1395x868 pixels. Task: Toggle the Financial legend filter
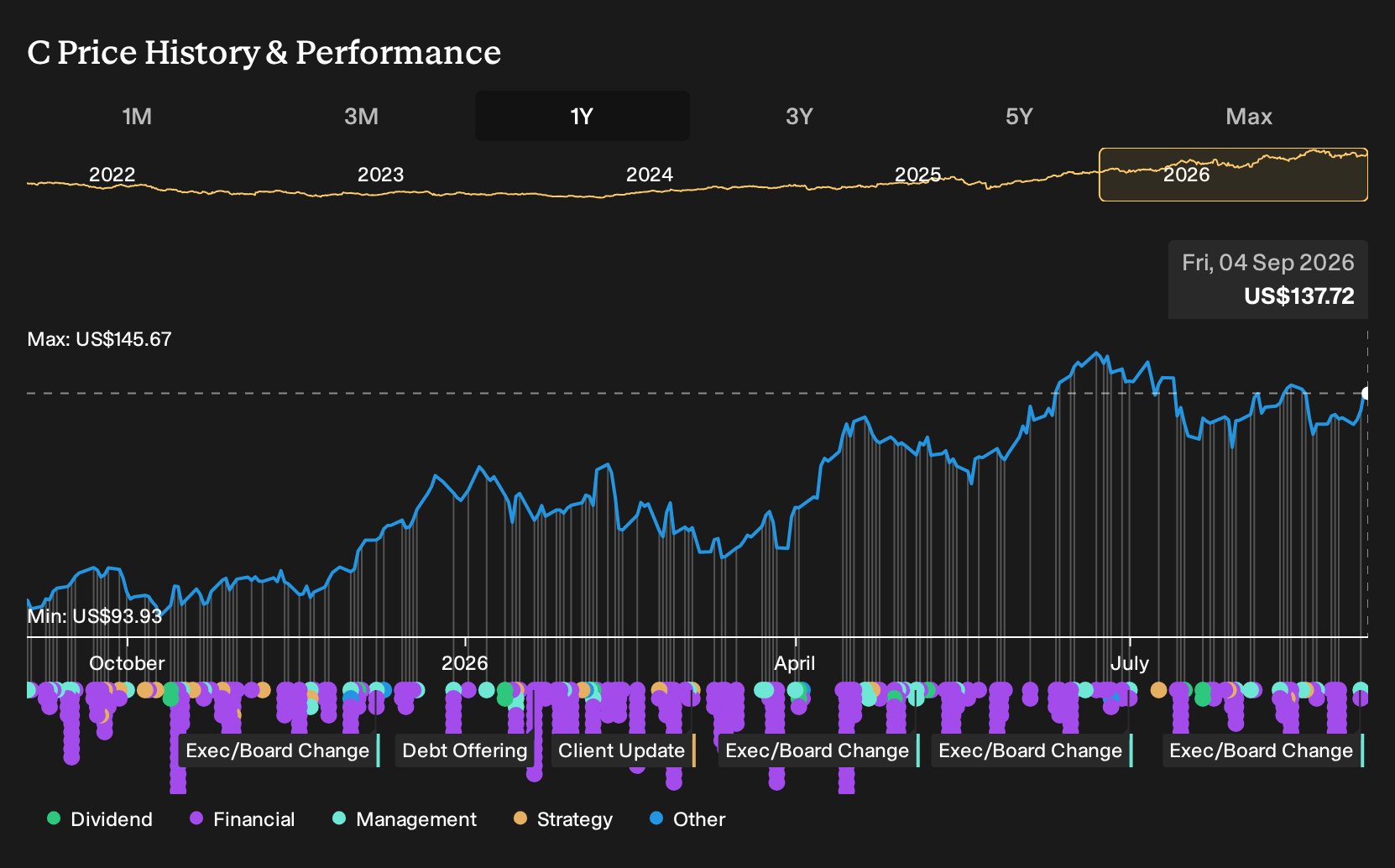243,819
